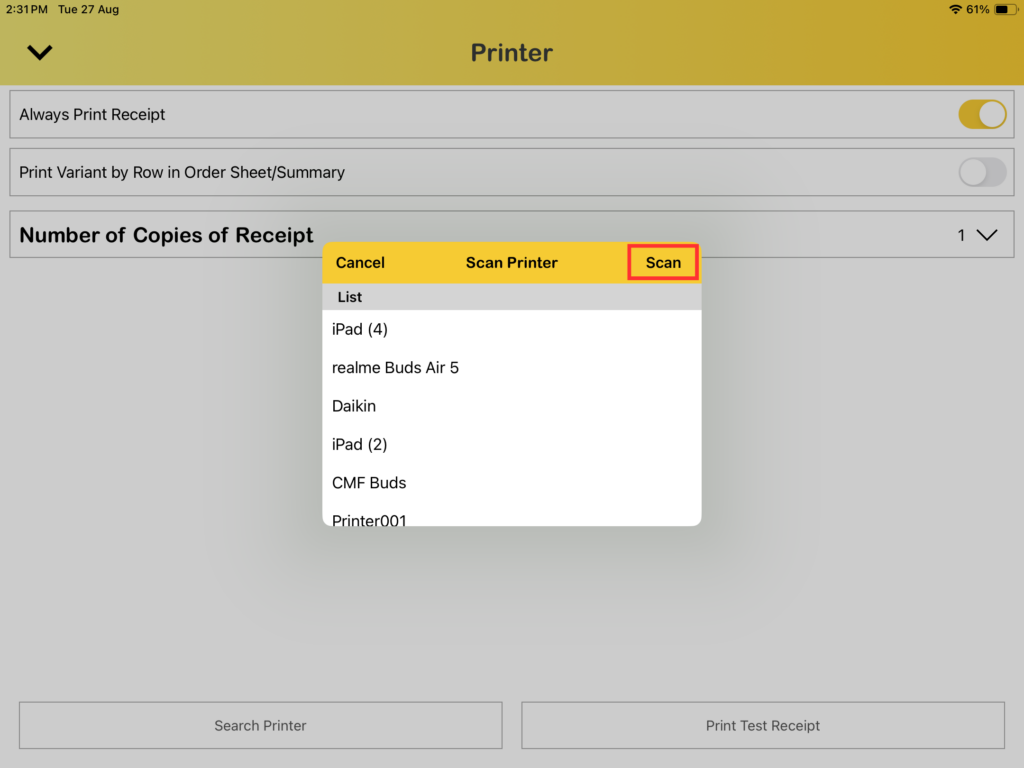Tap the Scan Printer dialog title
1024x768 pixels.
point(511,263)
